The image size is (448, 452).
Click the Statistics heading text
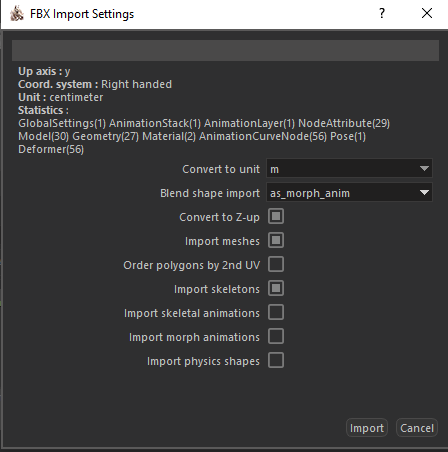coord(43,110)
